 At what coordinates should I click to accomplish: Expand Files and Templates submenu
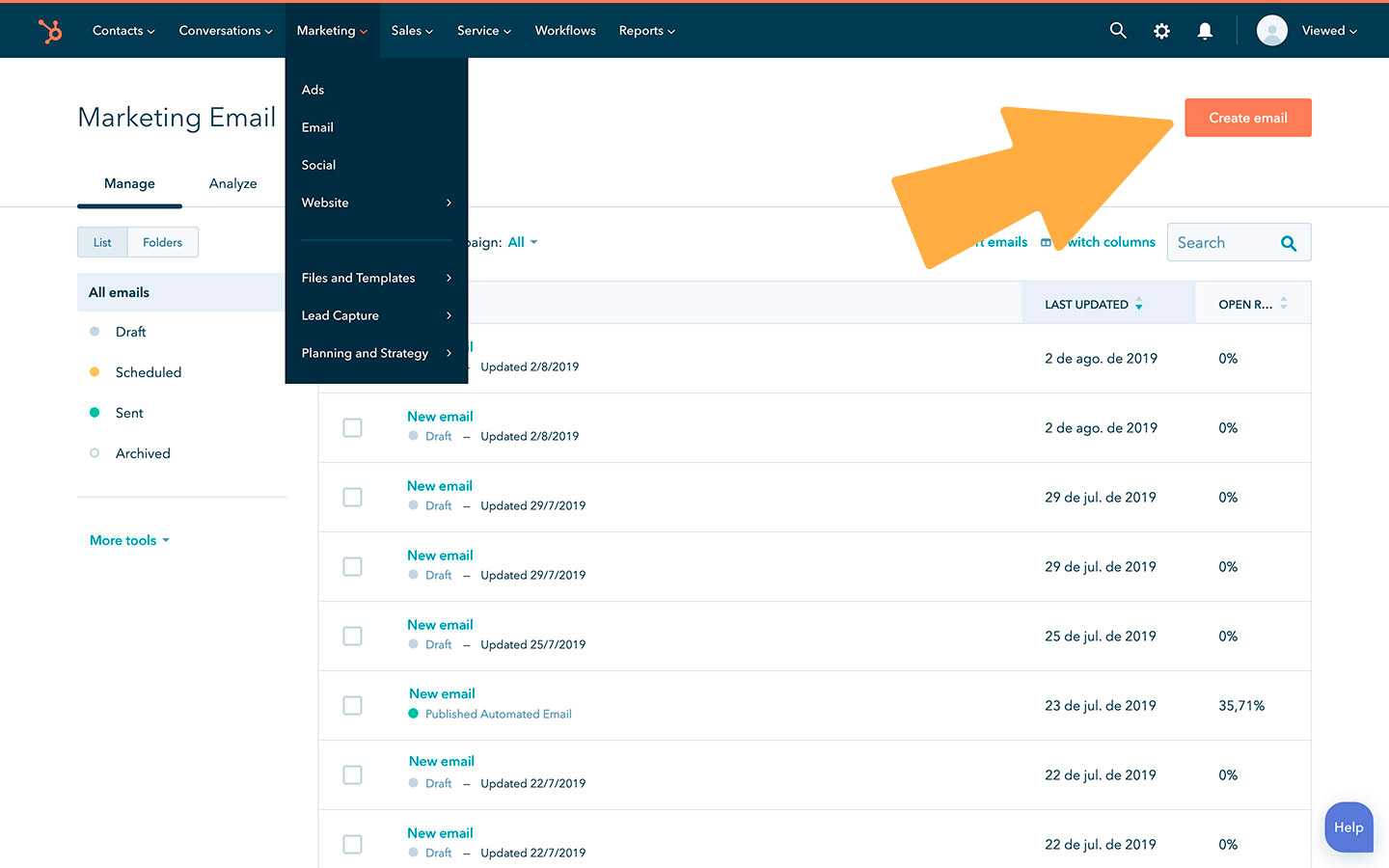pyautogui.click(x=376, y=278)
